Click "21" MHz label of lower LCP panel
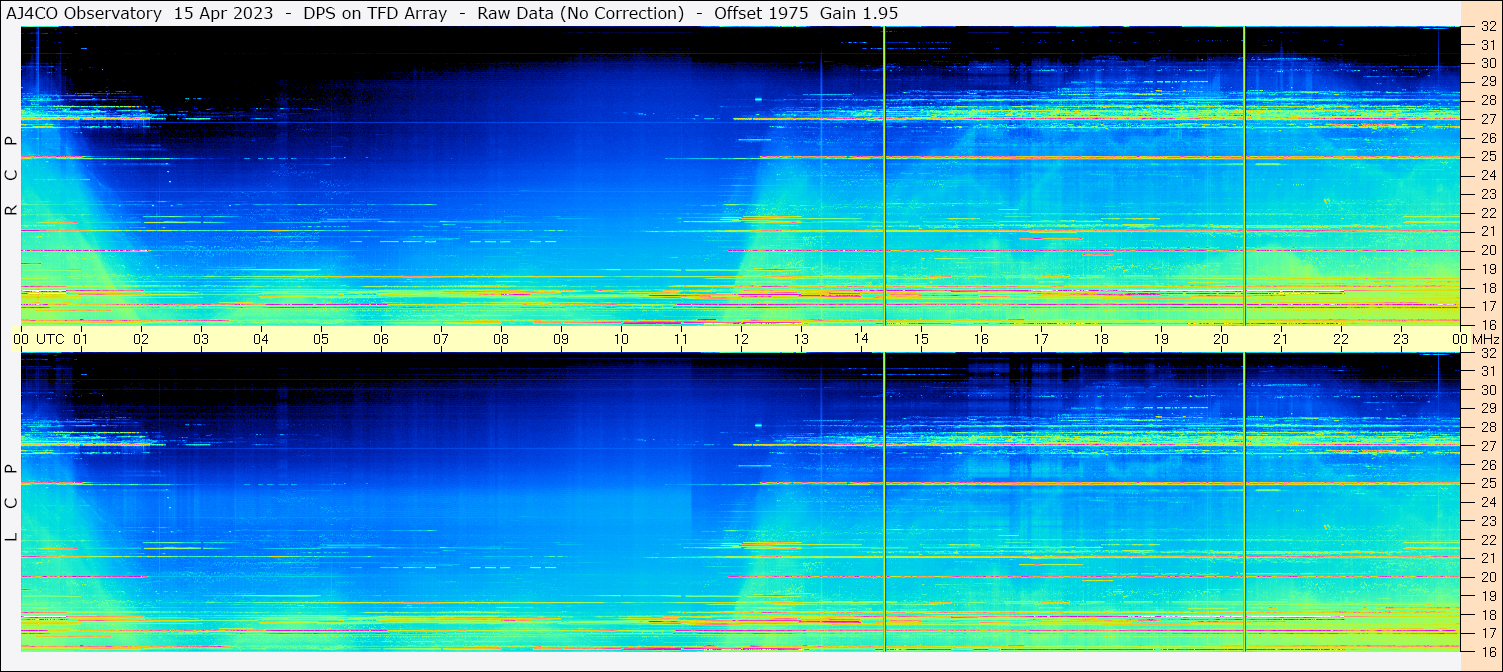1503x672 pixels. pos(1487,558)
